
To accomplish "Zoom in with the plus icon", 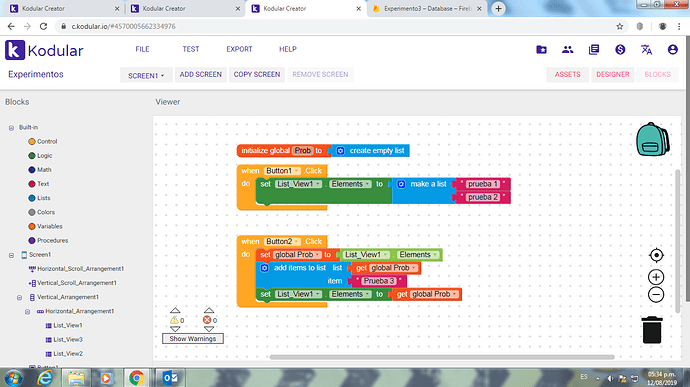I will pos(656,277).
